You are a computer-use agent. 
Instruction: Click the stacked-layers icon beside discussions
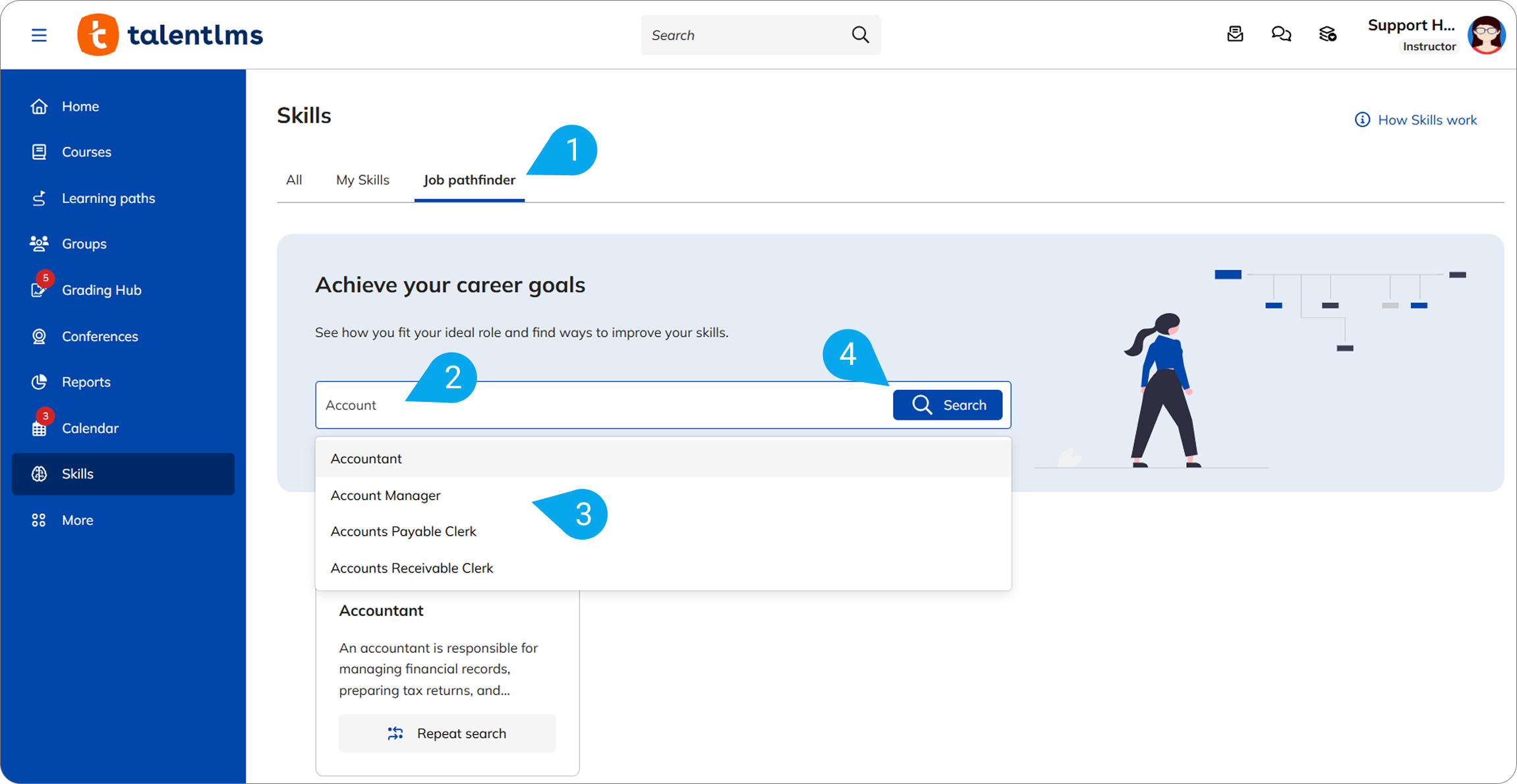[x=1327, y=34]
